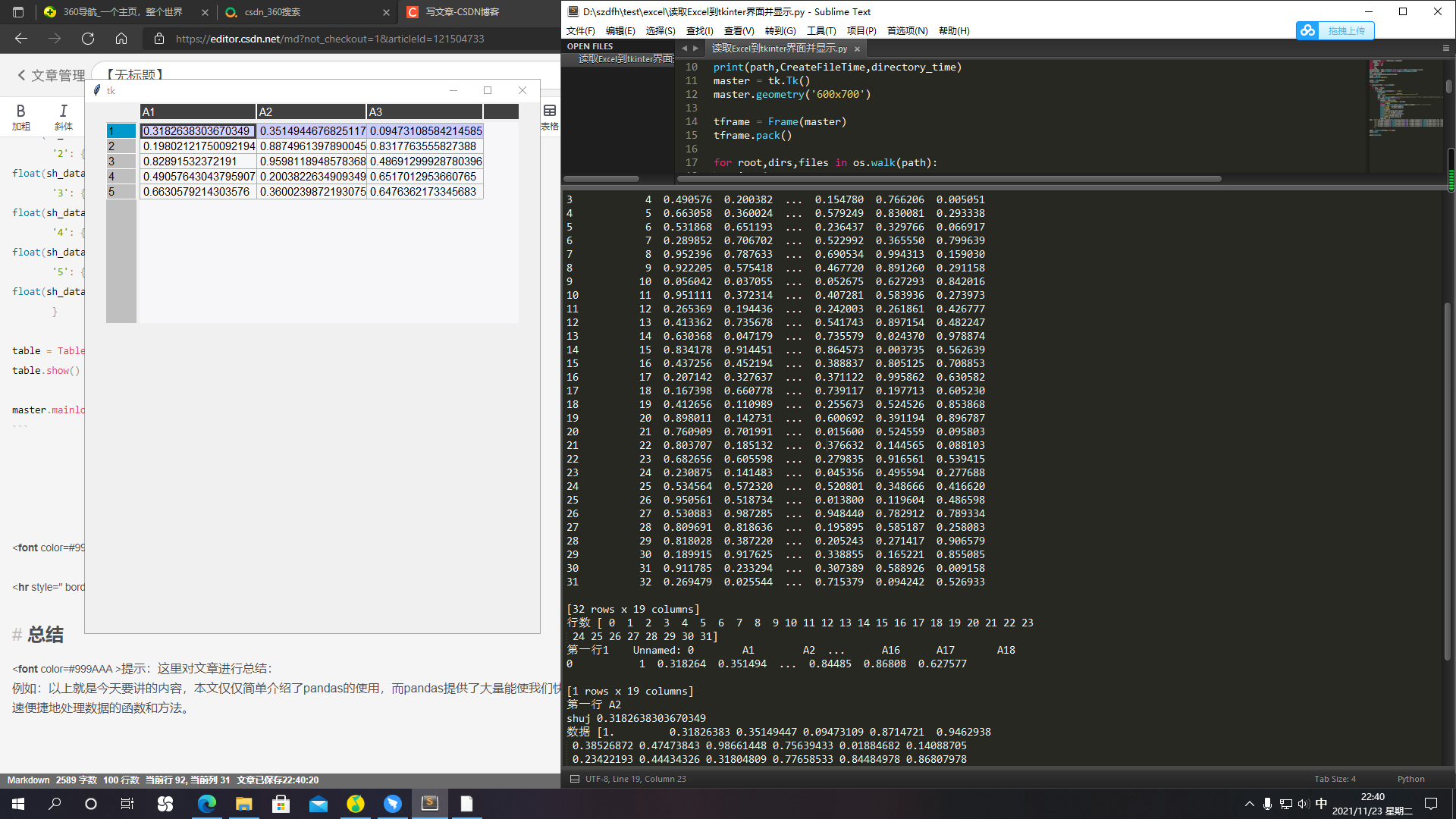
Task: Open Python syntax selector in status bar
Action: tap(1410, 779)
